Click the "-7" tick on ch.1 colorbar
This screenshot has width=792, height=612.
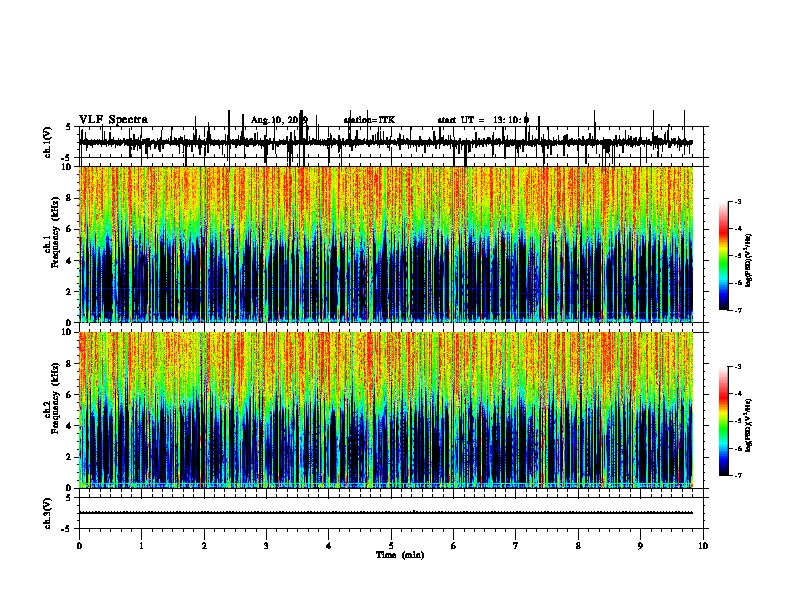[738, 310]
